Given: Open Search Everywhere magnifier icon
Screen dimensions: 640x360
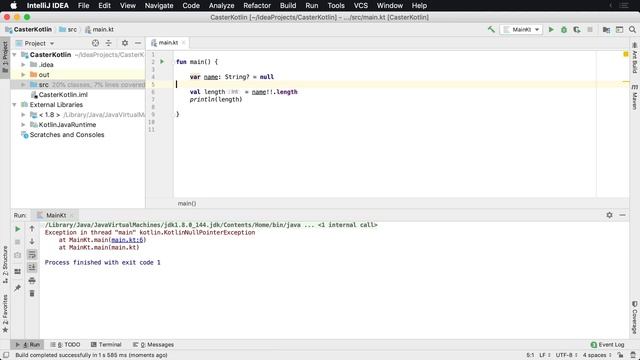Looking at the screenshot, I should coord(632,29).
